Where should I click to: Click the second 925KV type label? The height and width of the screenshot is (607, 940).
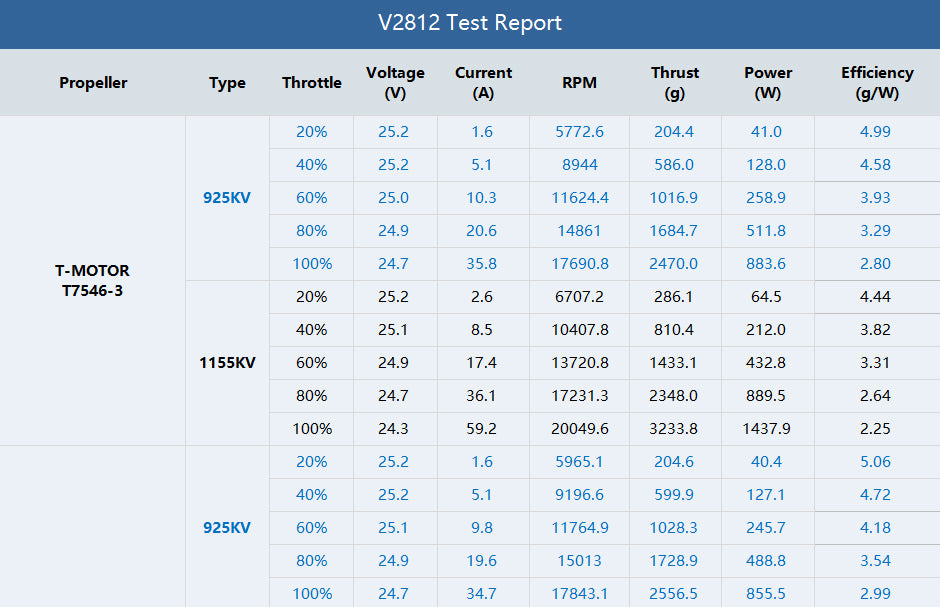227,528
